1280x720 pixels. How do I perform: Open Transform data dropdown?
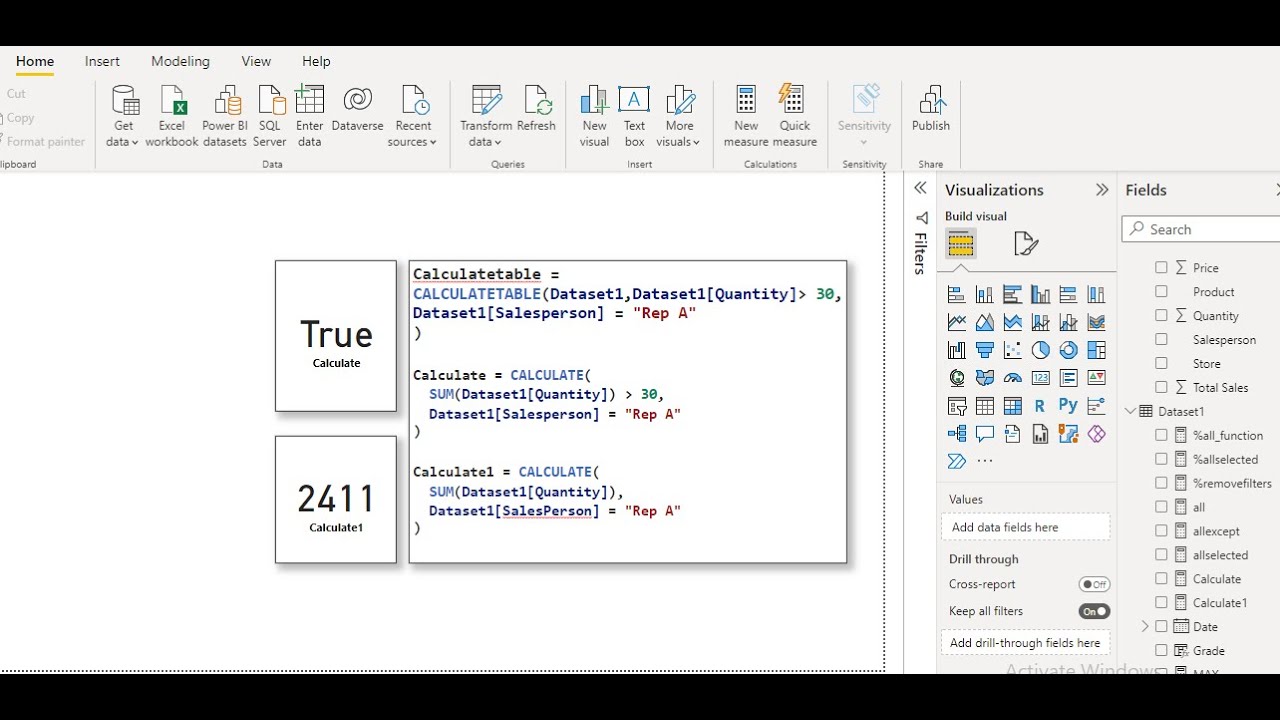(x=486, y=116)
